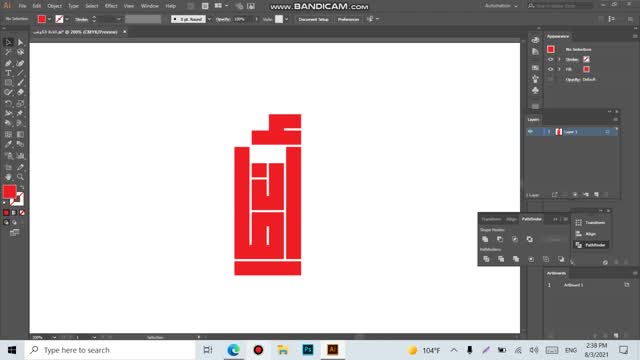640x360 pixels.
Task: Open the stroke color dropdown in control bar
Action: (x=67, y=19)
